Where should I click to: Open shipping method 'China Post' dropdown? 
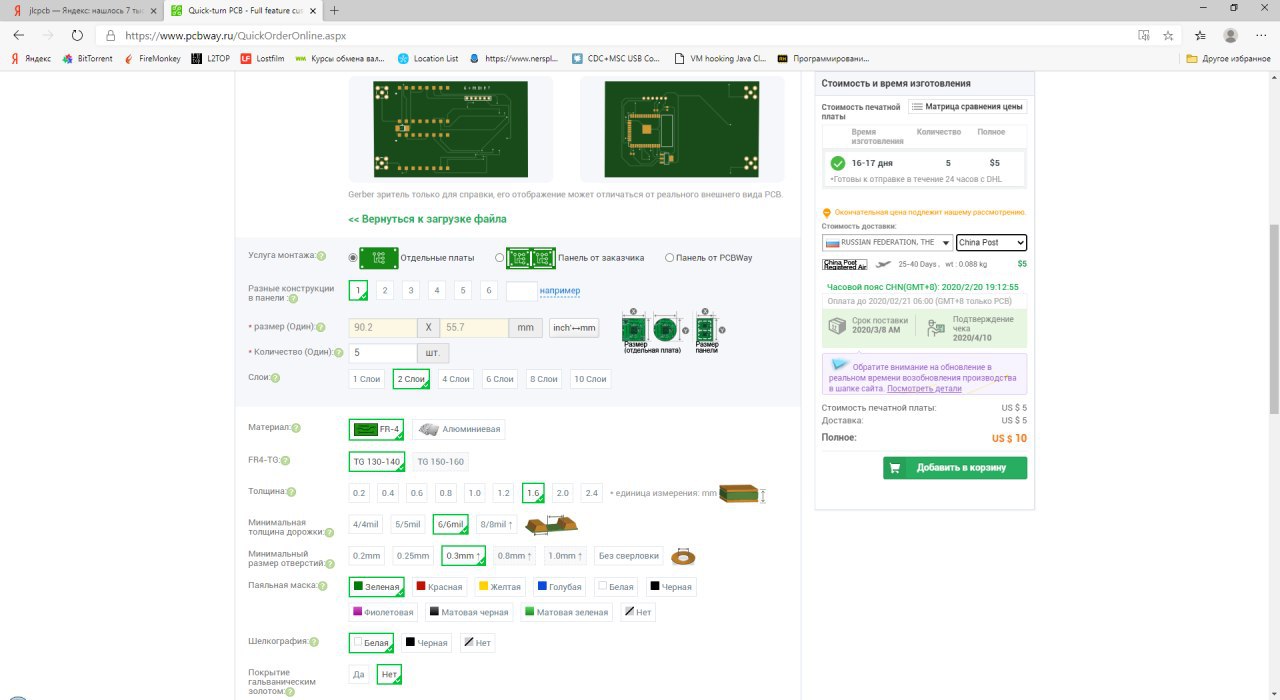[x=991, y=242]
